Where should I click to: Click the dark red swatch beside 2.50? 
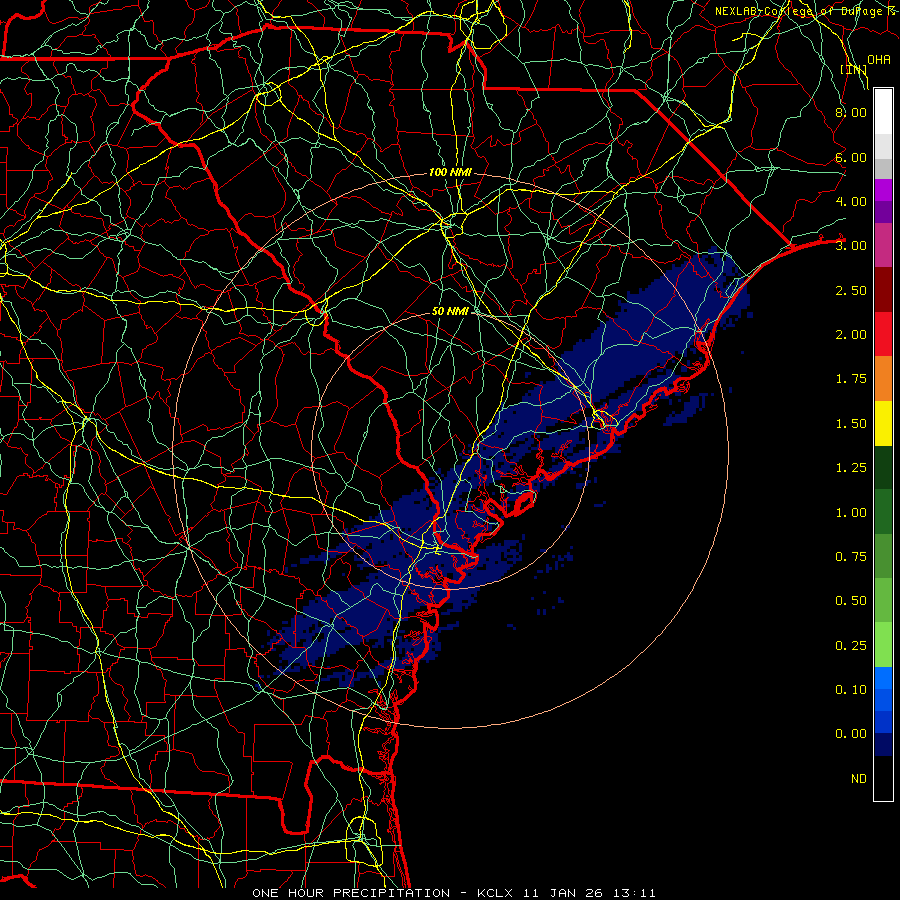pos(883,290)
